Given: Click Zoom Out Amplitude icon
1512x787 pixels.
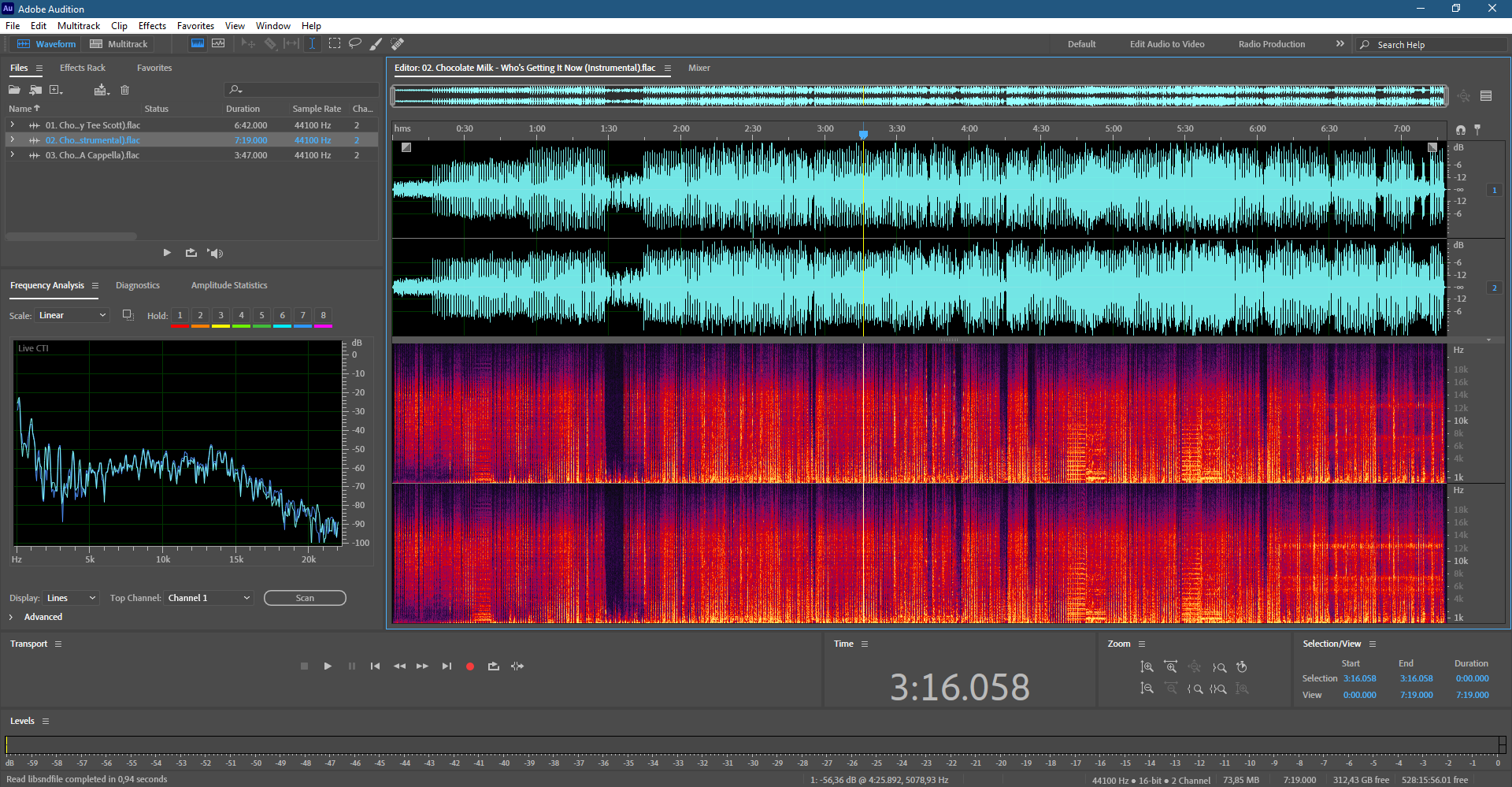Looking at the screenshot, I should [x=1147, y=689].
